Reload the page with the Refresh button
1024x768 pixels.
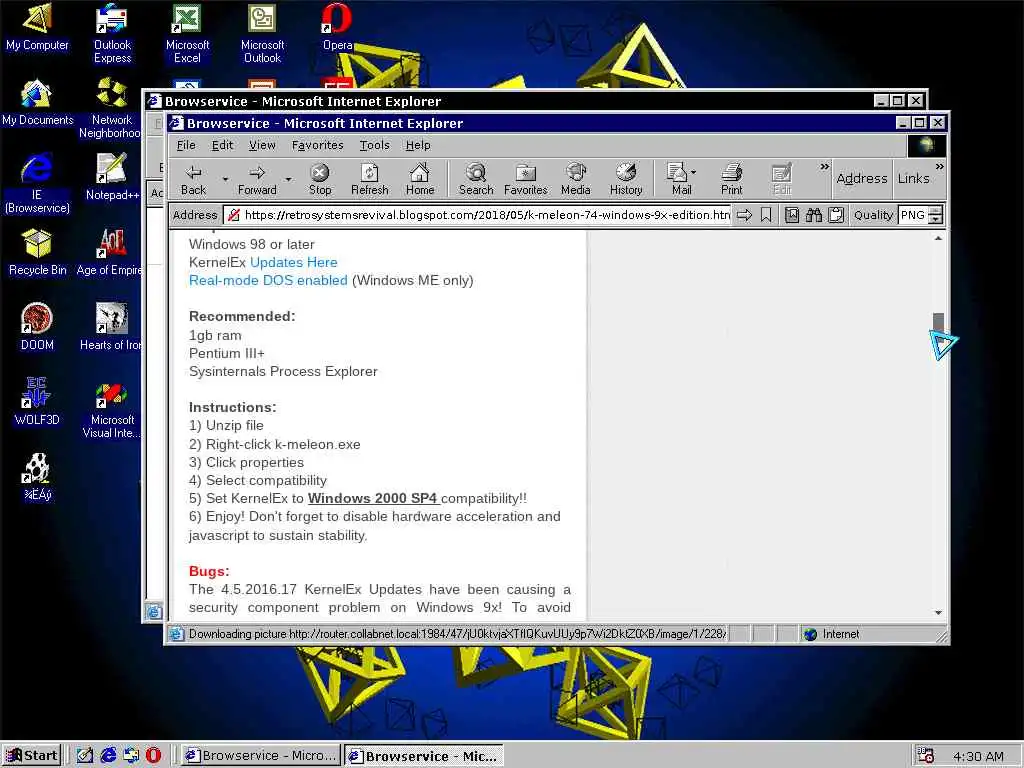(x=370, y=179)
